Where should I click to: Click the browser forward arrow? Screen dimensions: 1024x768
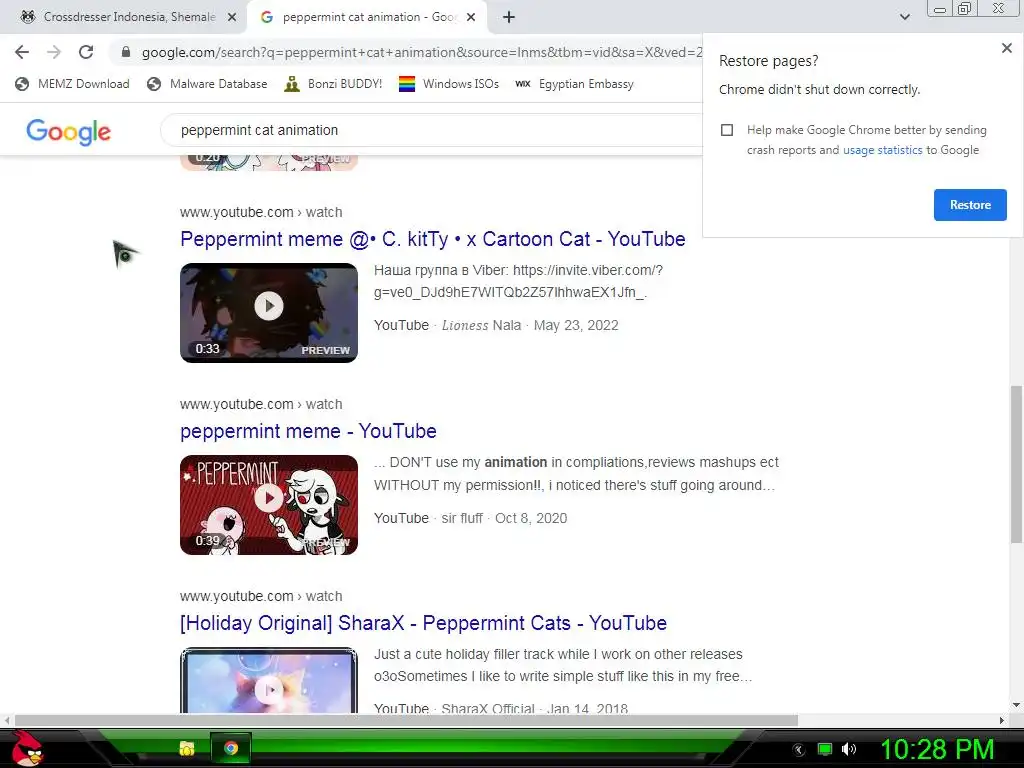tap(54, 52)
